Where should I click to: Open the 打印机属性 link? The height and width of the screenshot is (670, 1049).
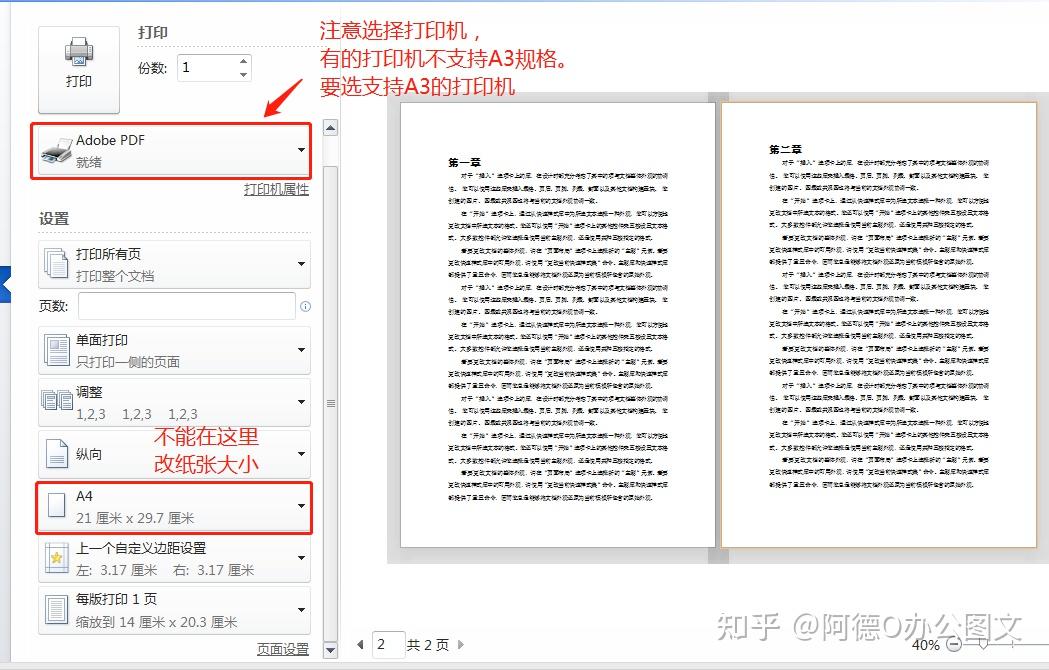pyautogui.click(x=279, y=188)
